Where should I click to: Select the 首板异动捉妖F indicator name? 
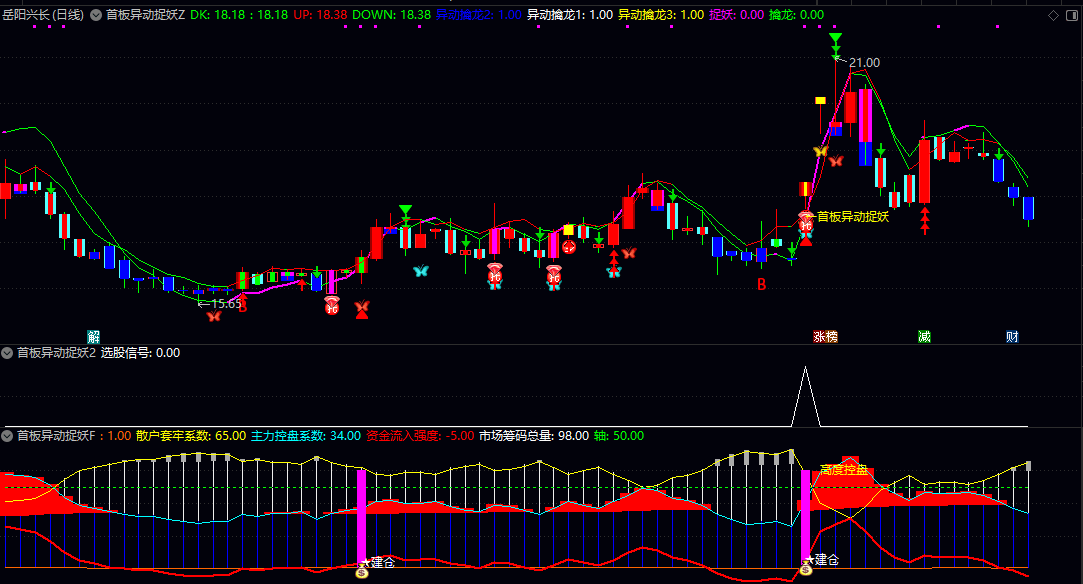(x=56, y=436)
